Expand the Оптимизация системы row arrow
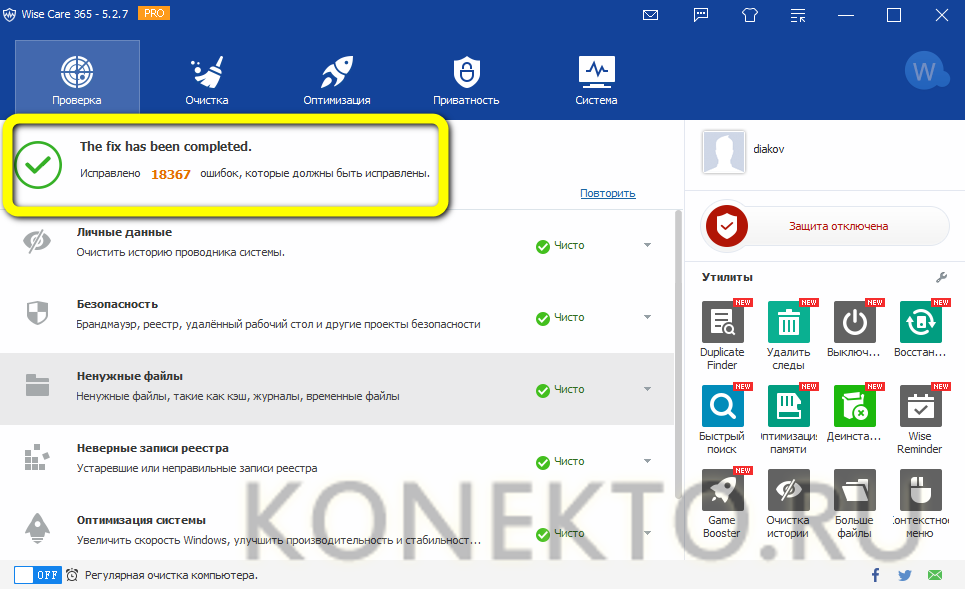 coord(647,533)
